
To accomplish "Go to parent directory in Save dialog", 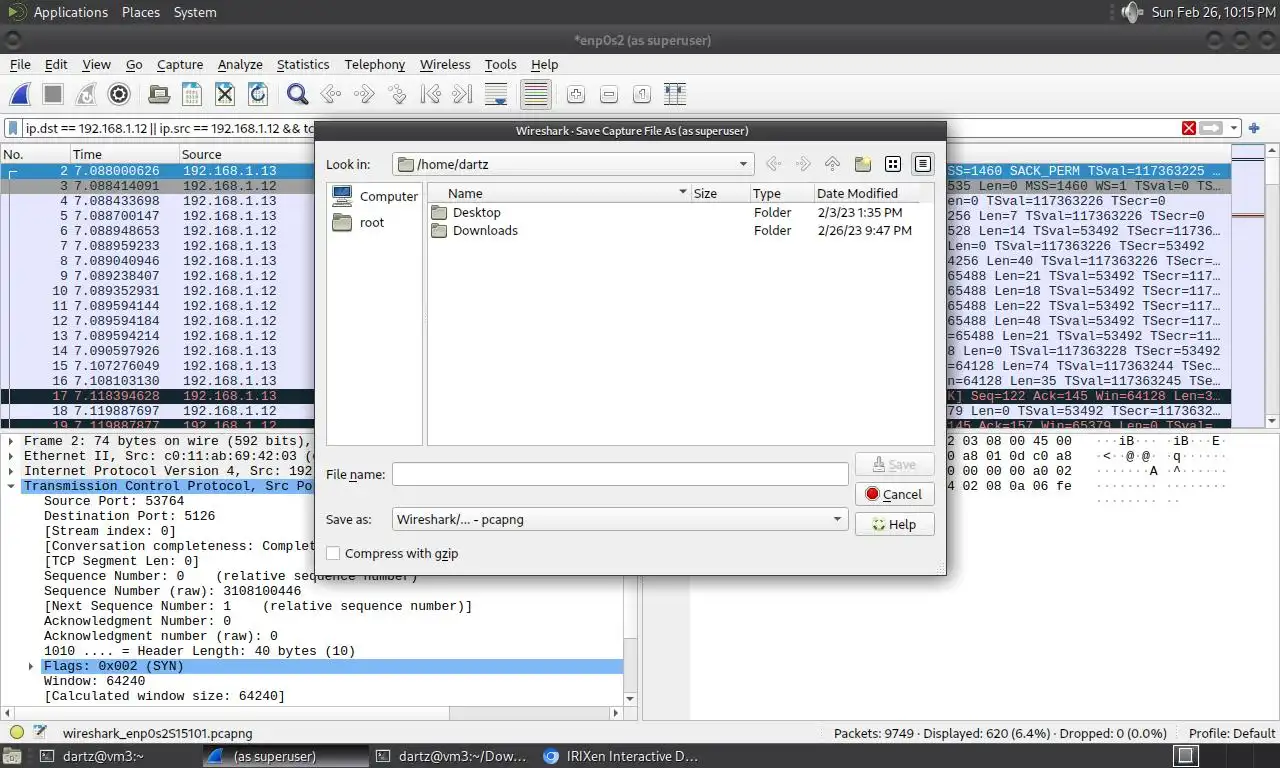I will pyautogui.click(x=832, y=164).
